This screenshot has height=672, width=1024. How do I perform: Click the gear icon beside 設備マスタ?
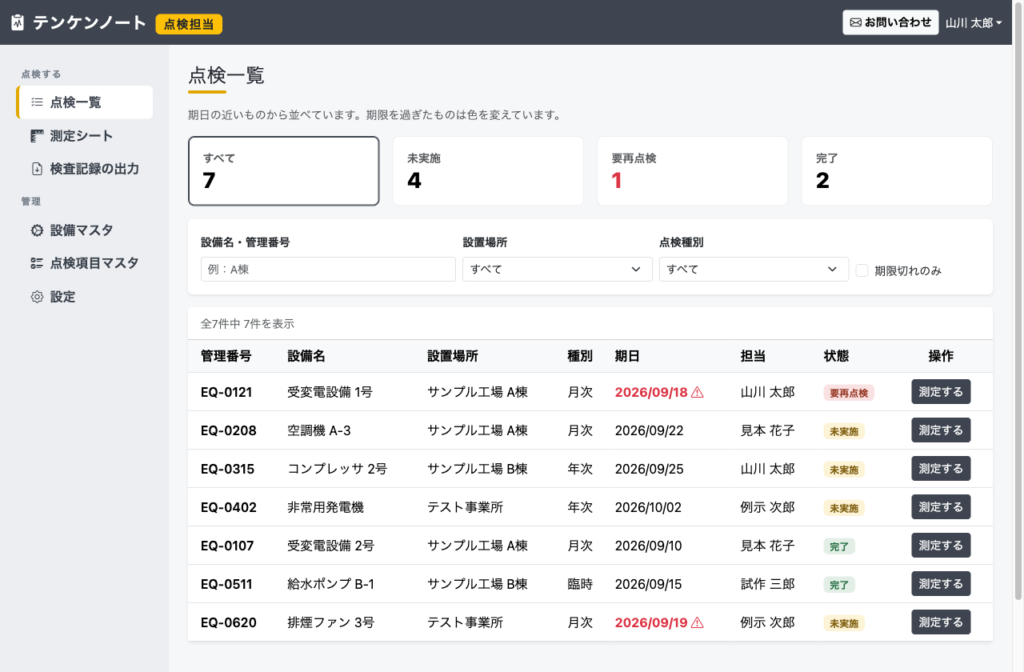(x=37, y=230)
